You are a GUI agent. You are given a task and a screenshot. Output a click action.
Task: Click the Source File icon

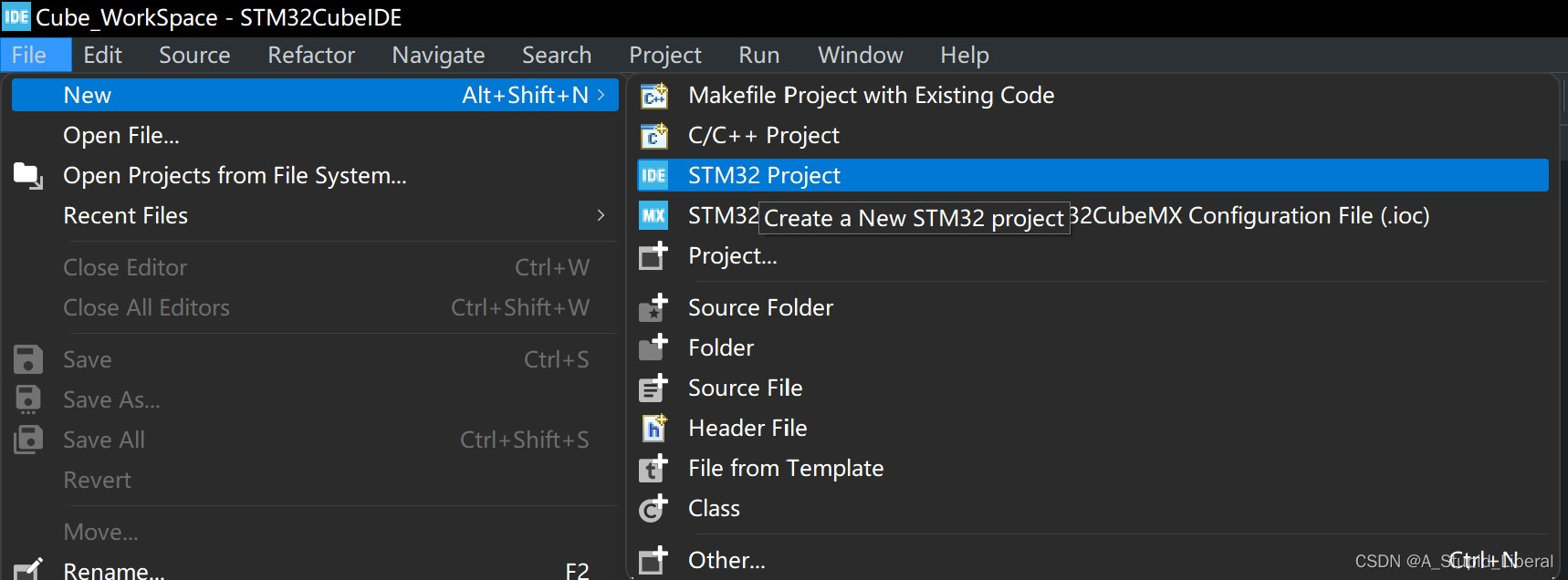pyautogui.click(x=653, y=388)
